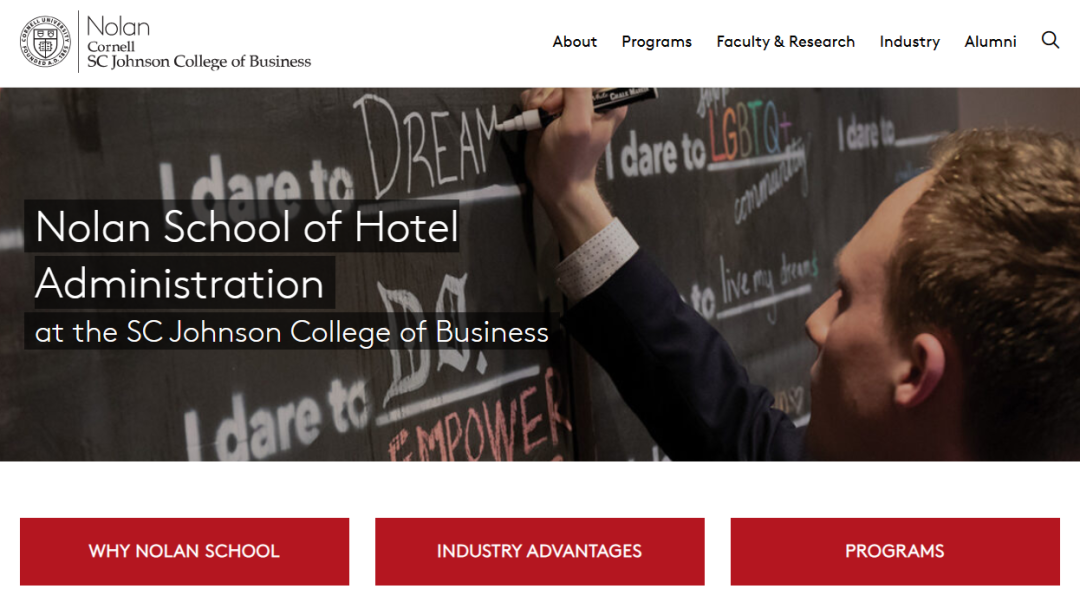Go to the Alumni menu item
The height and width of the screenshot is (602, 1080).
990,41
